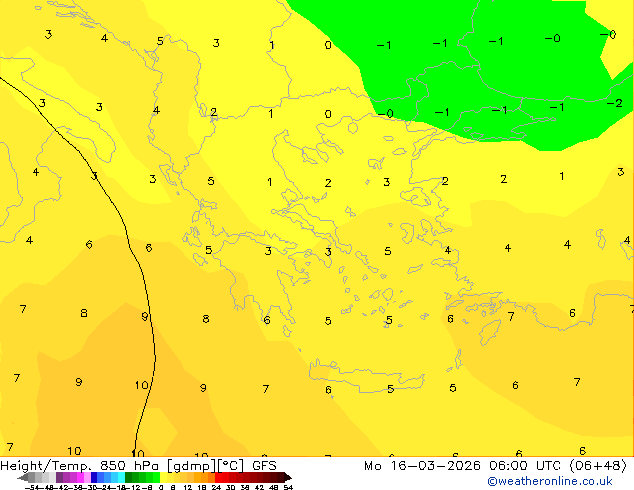Click the '-54' legend scale label
634x490 pixels.
tap(32, 488)
